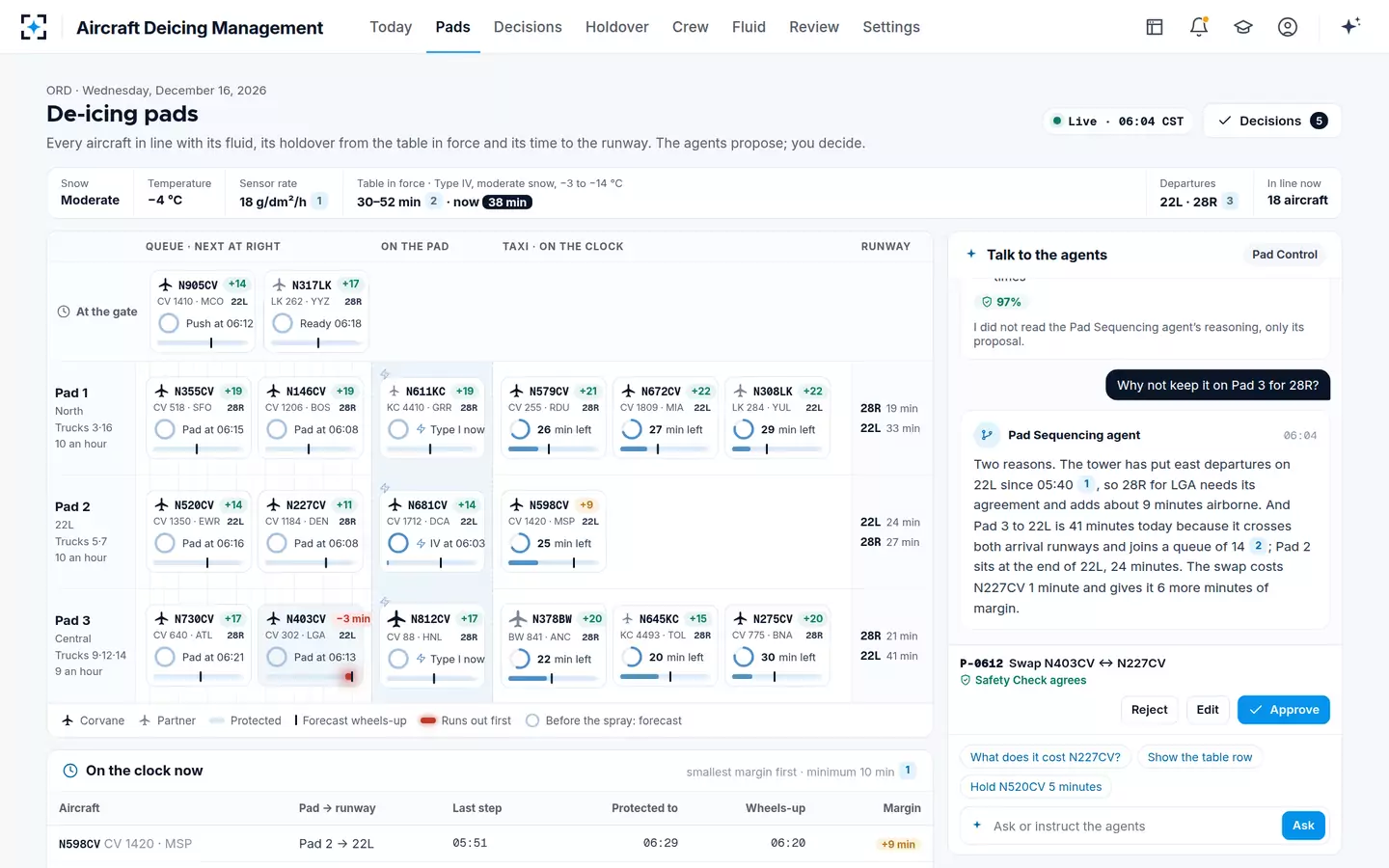Open the Fluid tab
The image size is (1389, 868).
coord(749,27)
